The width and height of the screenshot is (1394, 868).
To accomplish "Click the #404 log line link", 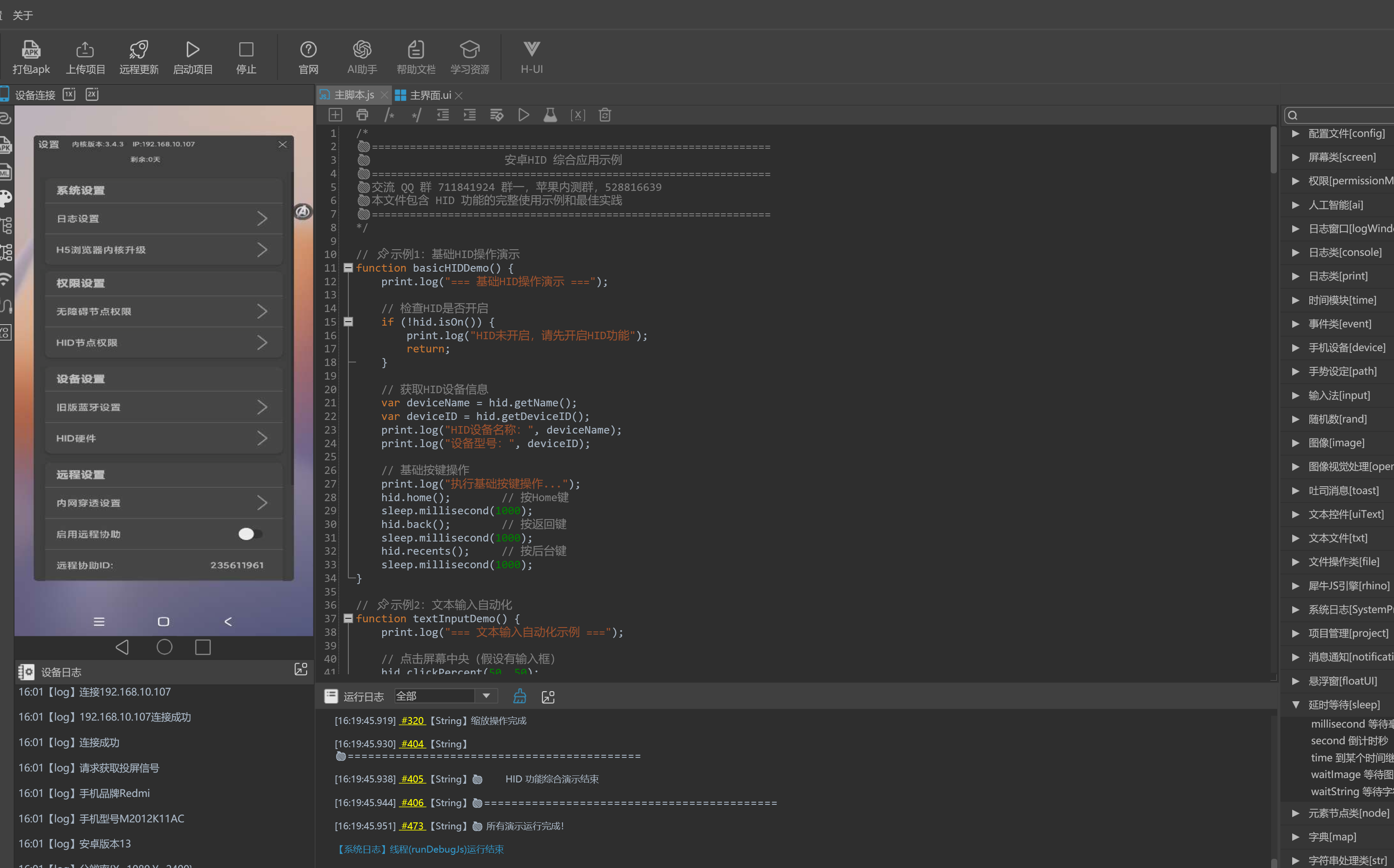I will (x=412, y=743).
